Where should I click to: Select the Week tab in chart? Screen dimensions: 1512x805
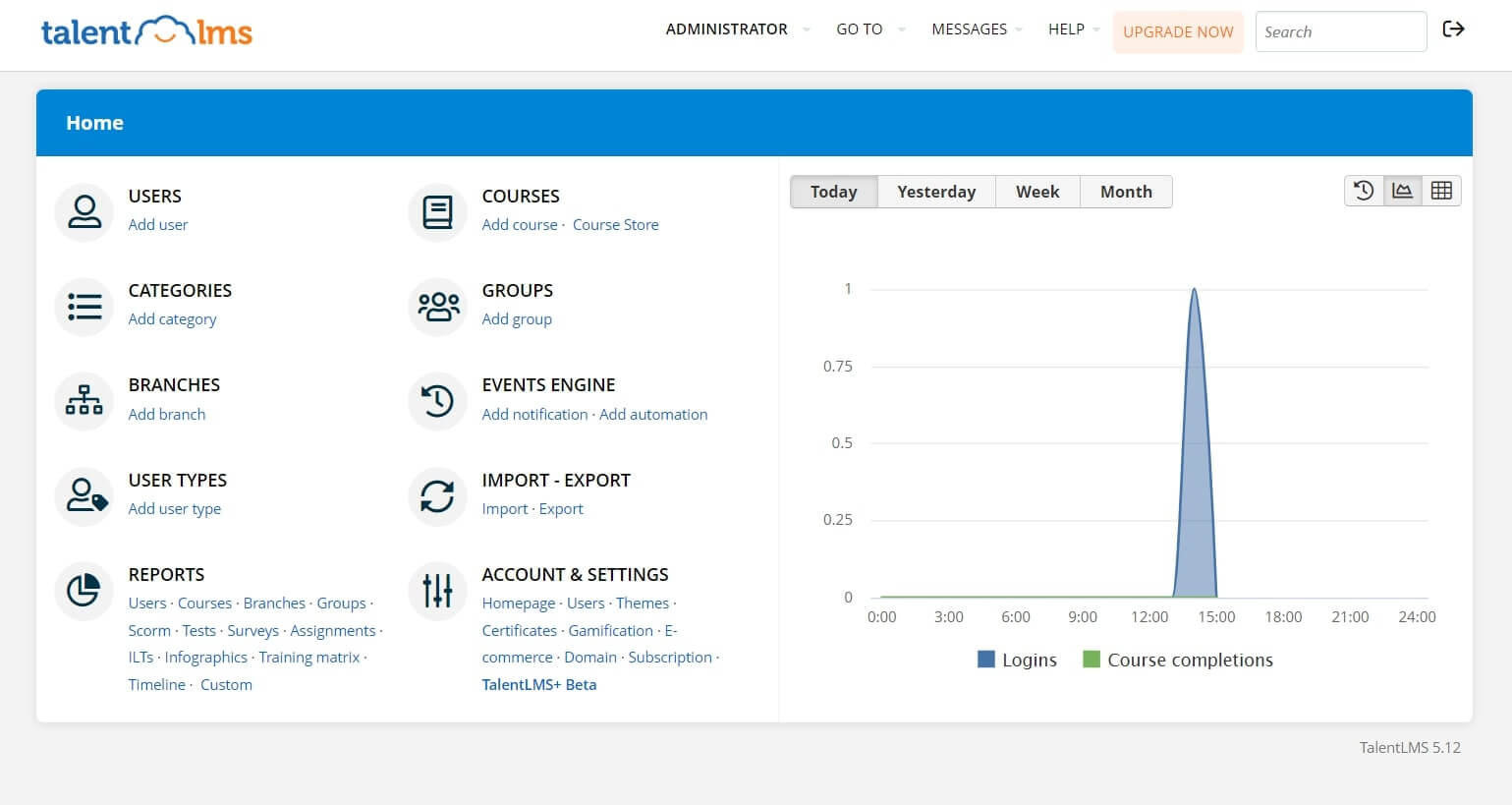[x=1037, y=192]
